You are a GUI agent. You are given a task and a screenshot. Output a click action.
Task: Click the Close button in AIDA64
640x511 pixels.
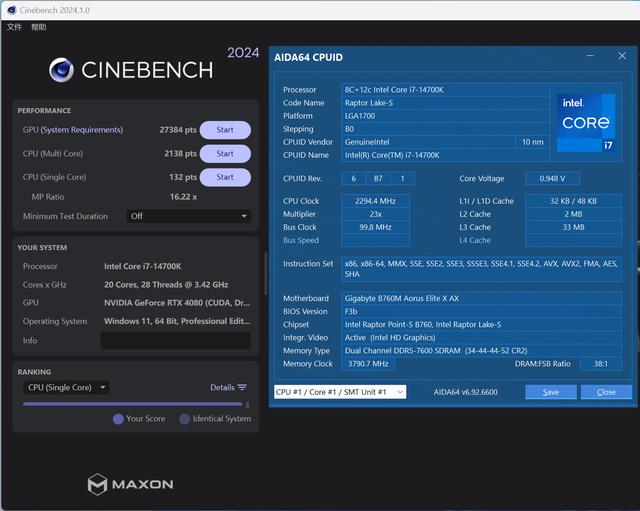[606, 392]
